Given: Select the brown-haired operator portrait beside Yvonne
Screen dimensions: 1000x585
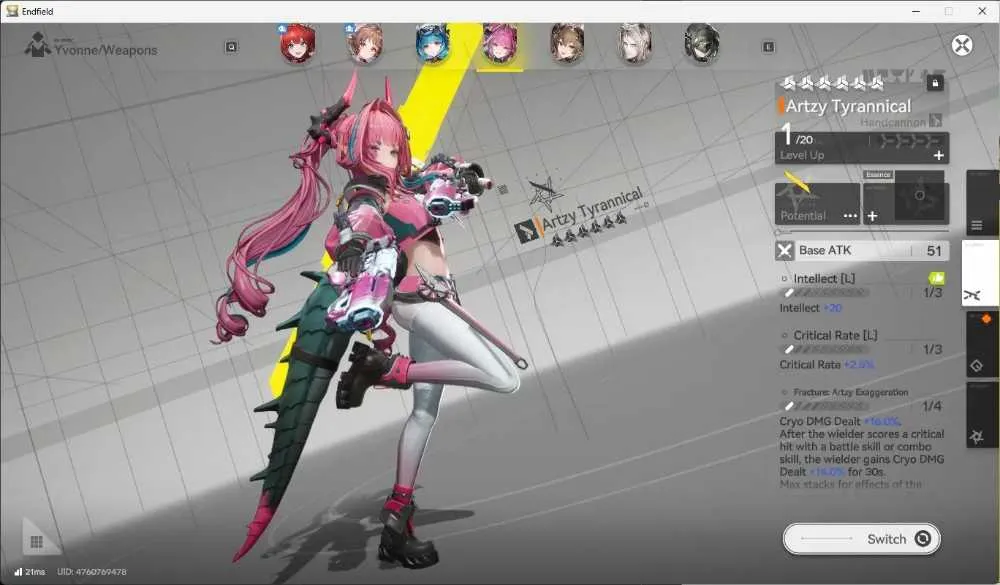Looking at the screenshot, I should (x=567, y=44).
